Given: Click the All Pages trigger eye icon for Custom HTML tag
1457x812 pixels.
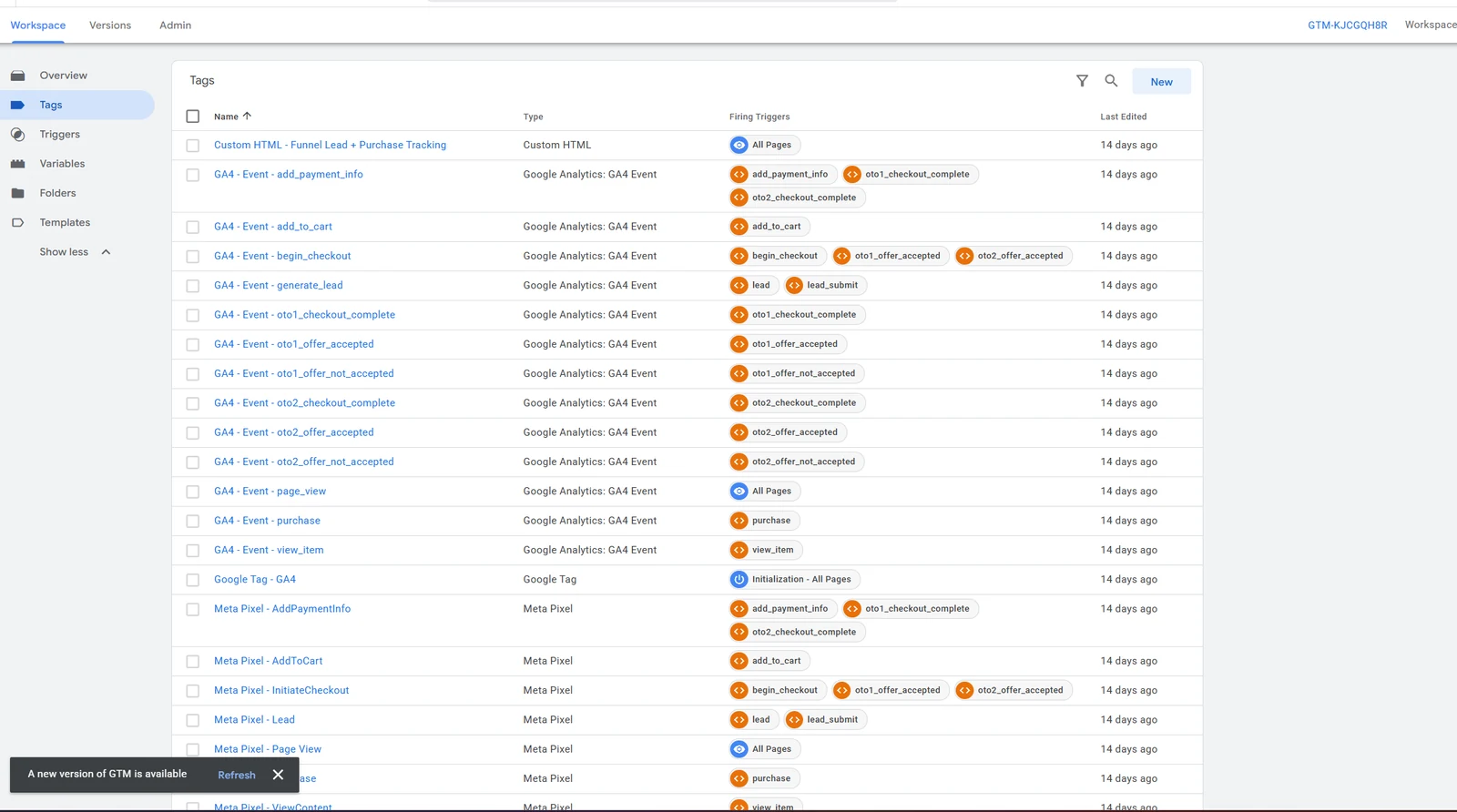Looking at the screenshot, I should coord(739,145).
